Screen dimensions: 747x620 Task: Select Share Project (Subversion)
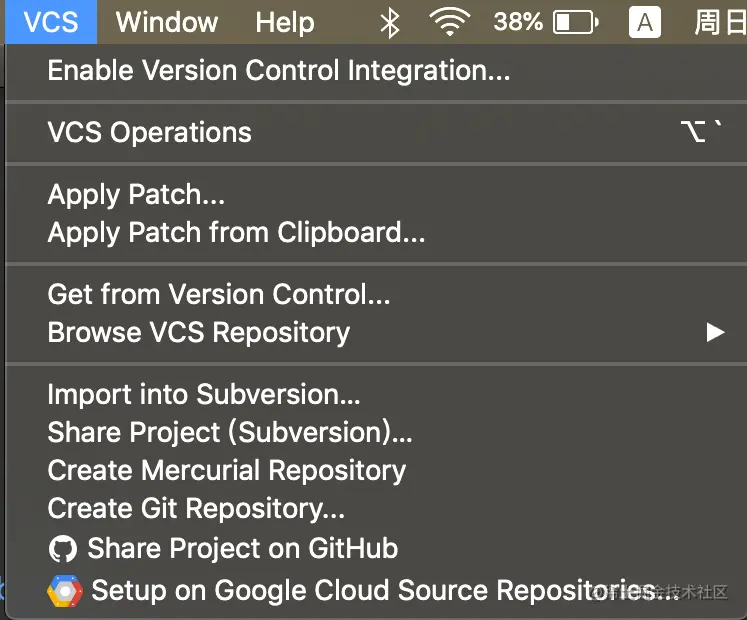(230, 432)
